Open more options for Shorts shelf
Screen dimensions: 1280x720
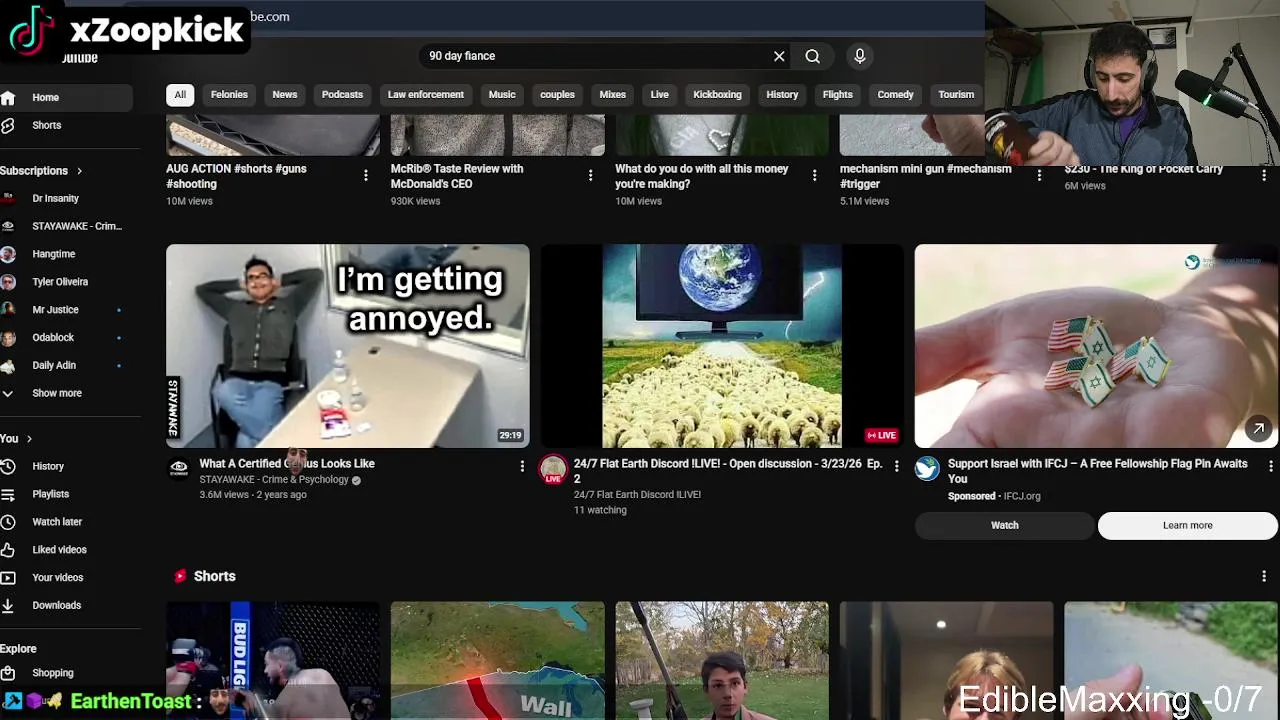1264,576
